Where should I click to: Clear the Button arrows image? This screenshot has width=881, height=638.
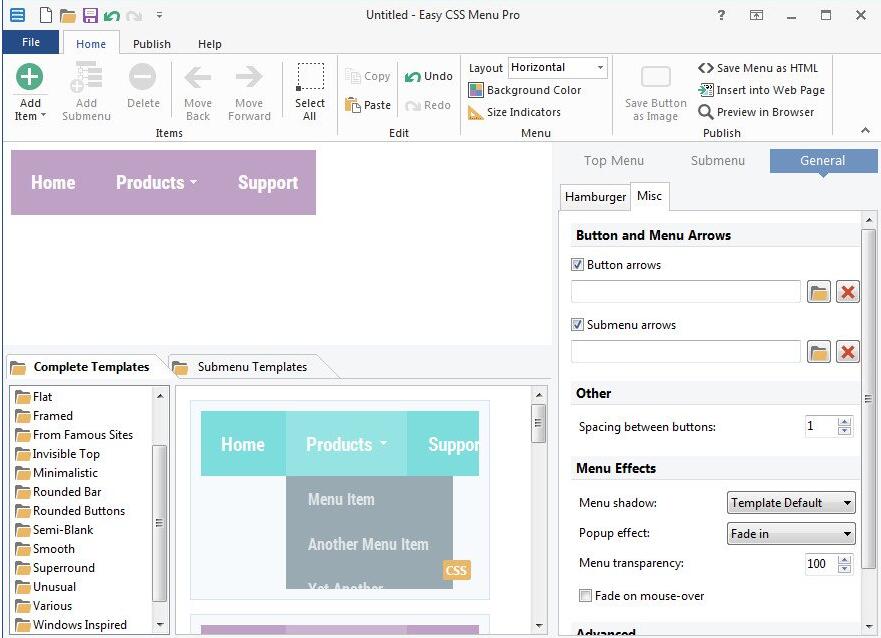tap(847, 292)
